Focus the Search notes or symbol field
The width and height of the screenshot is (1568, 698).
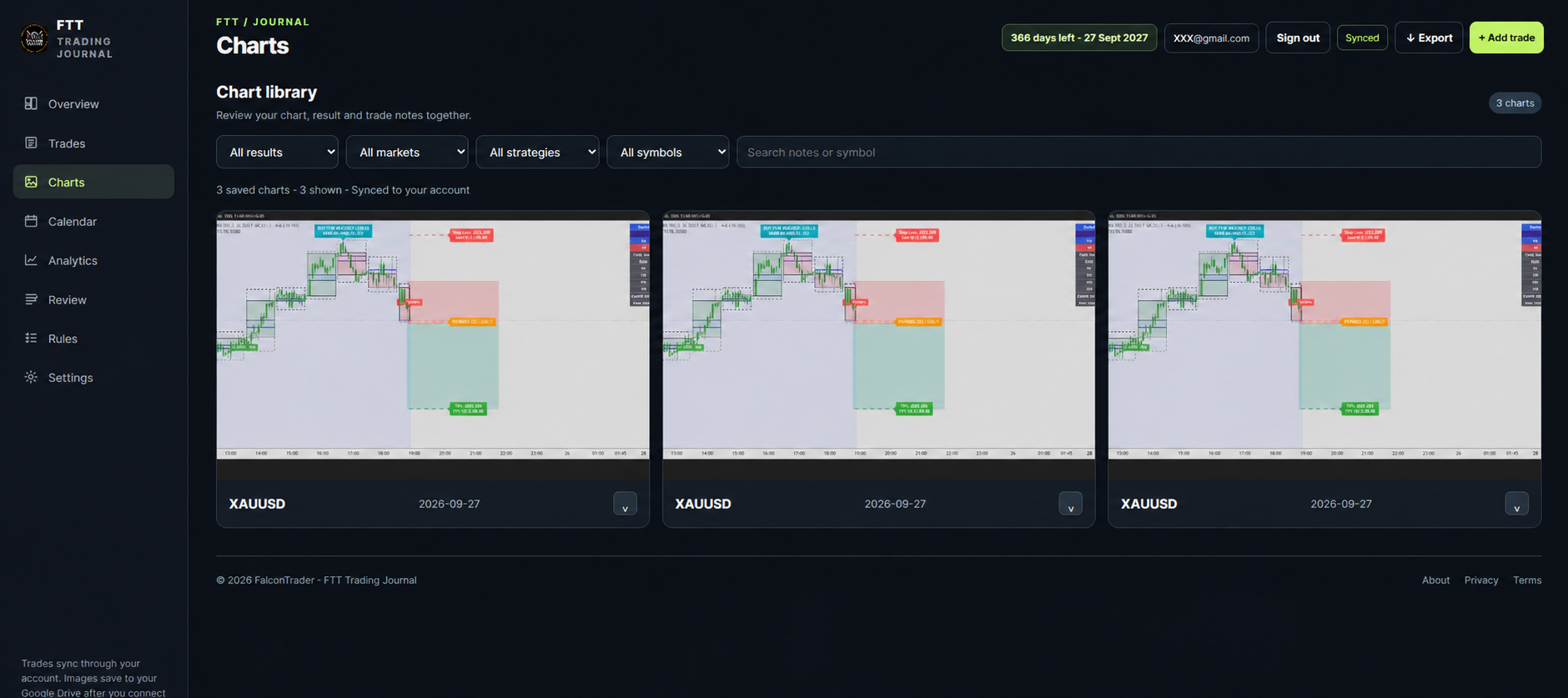click(x=1139, y=152)
